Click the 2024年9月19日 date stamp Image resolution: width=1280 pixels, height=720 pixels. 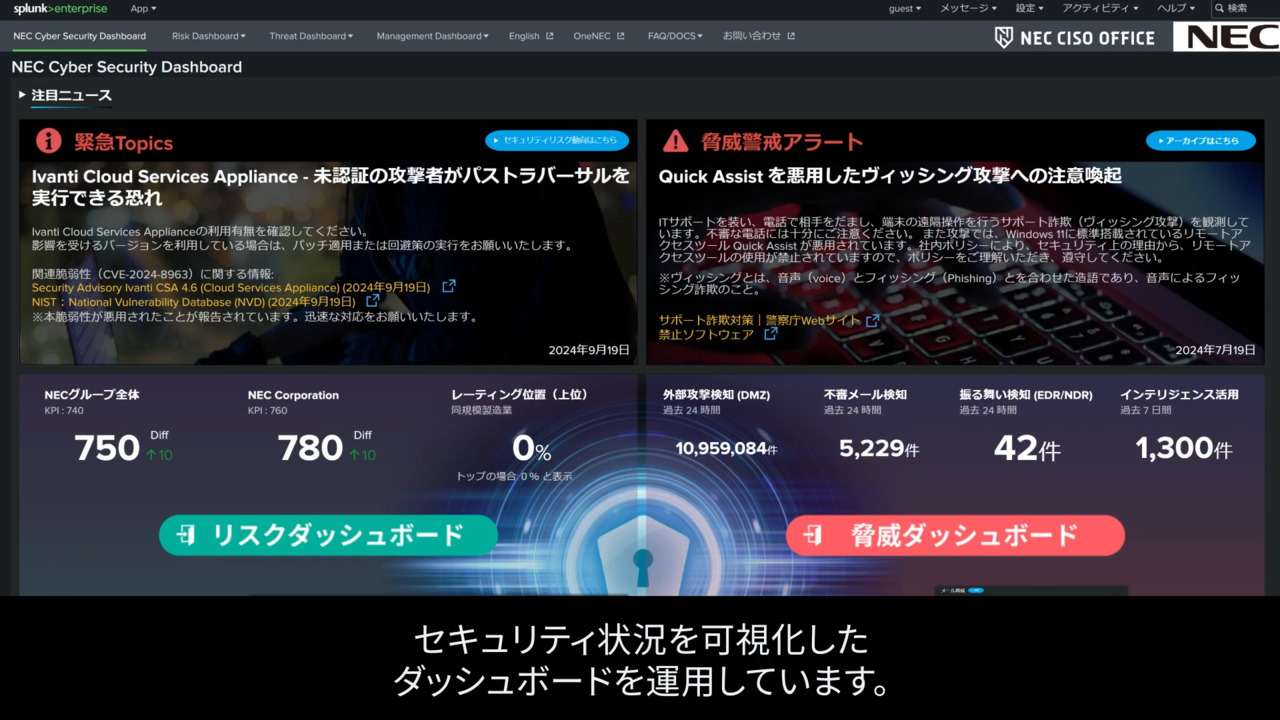point(589,350)
